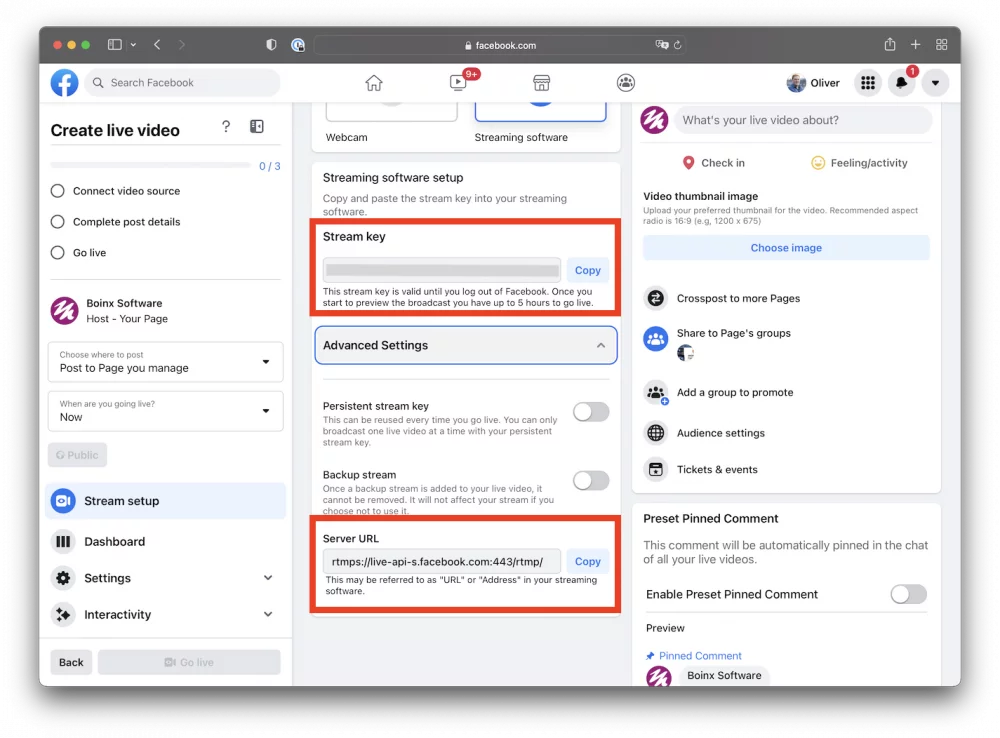This screenshot has width=1000, height=738.
Task: Click the Stream key field
Action: 442,270
